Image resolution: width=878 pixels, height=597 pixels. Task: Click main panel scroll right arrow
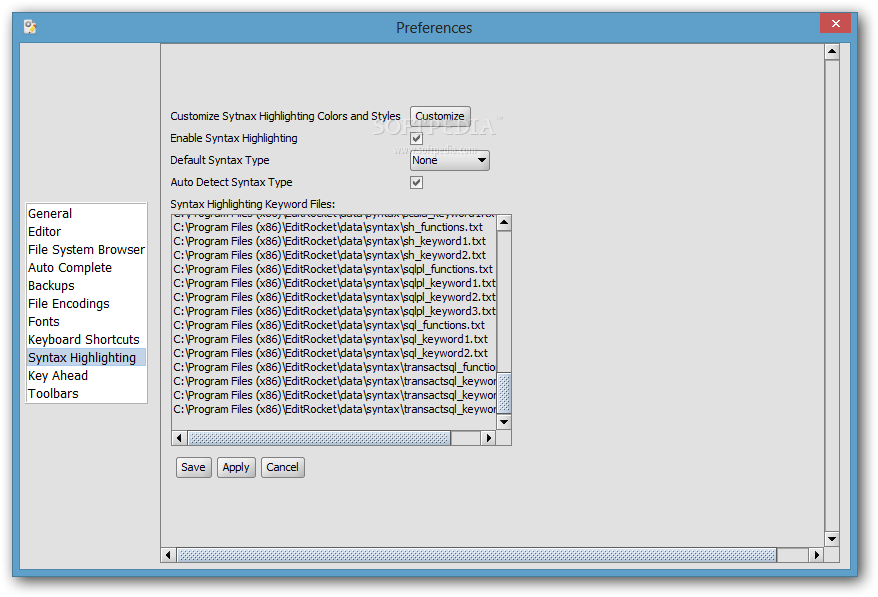point(816,555)
